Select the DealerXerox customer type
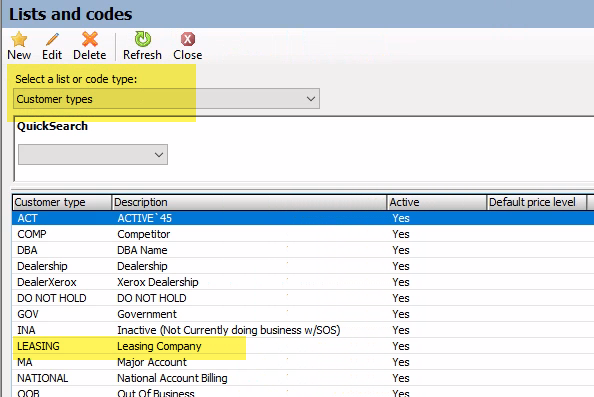Viewport: 594px width, 397px height. [47, 282]
